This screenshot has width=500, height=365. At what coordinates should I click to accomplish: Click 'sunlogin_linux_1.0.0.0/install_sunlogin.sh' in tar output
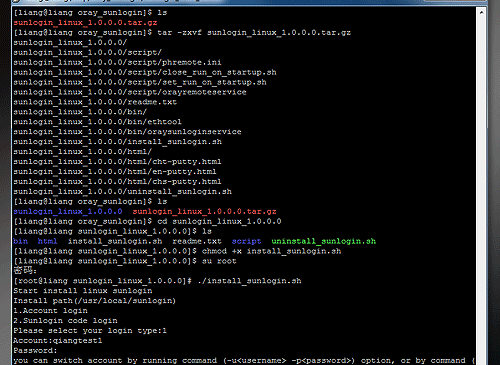pos(117,142)
